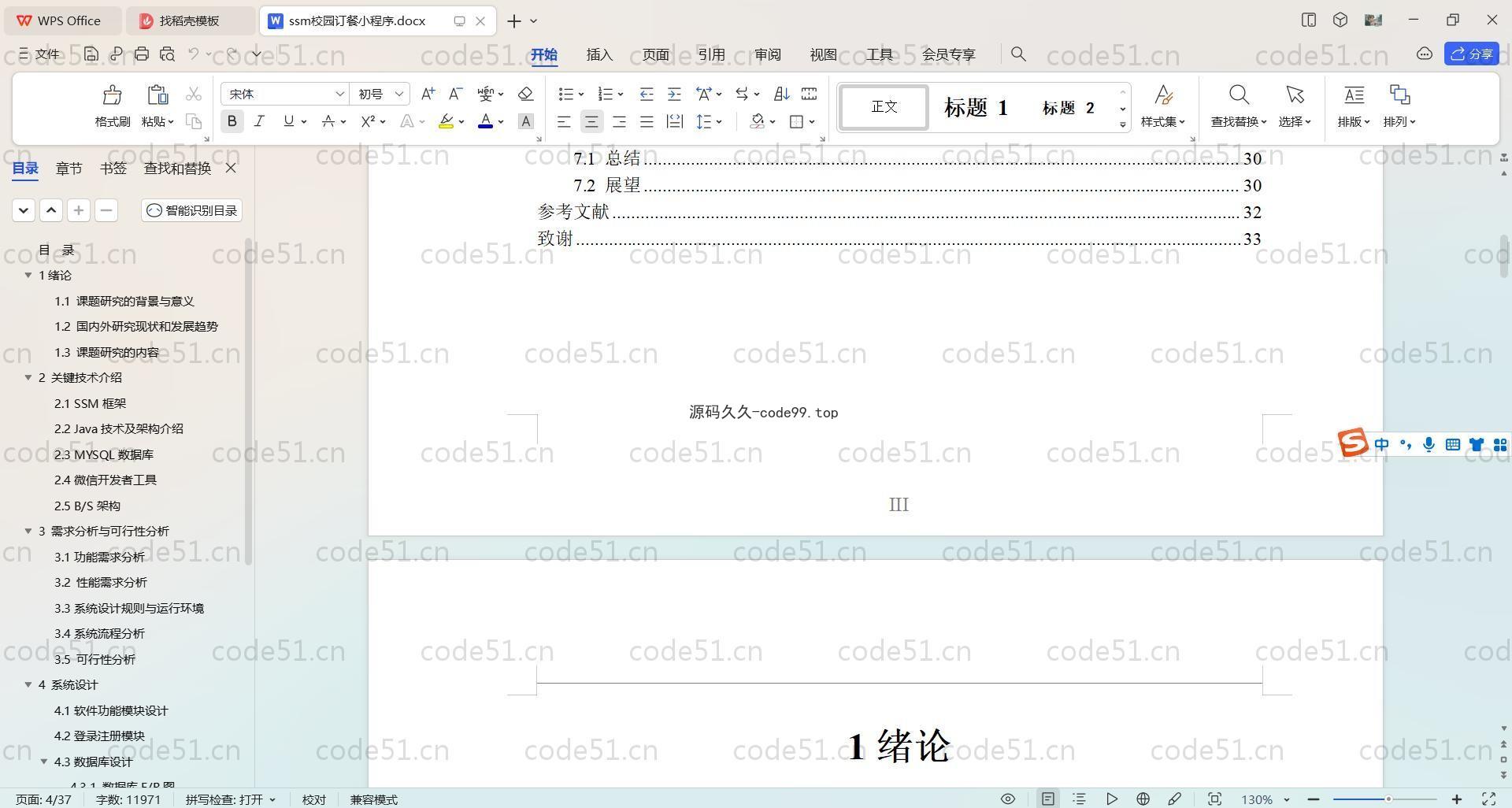Click the 智能识别目录 button
The image size is (1512, 808).
[x=192, y=210]
